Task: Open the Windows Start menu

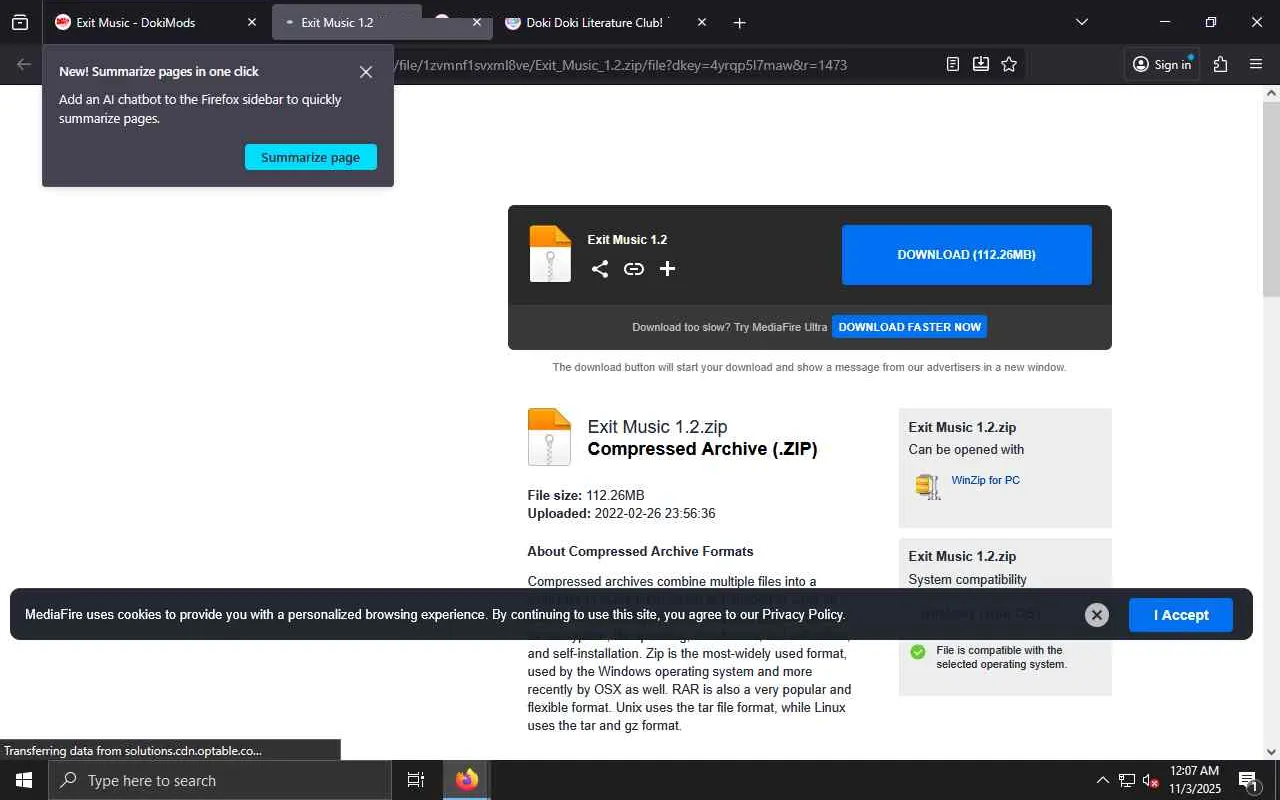Action: click(x=24, y=780)
